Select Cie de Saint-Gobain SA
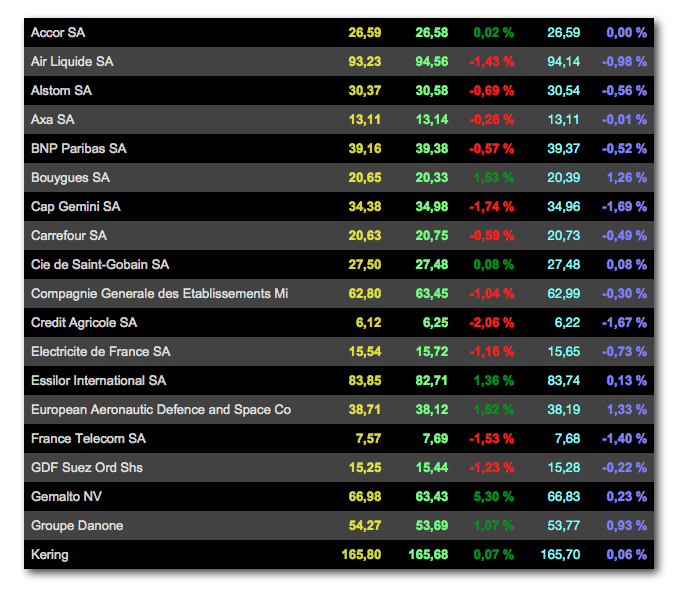Screen dimensions: 688x603 tap(100, 264)
